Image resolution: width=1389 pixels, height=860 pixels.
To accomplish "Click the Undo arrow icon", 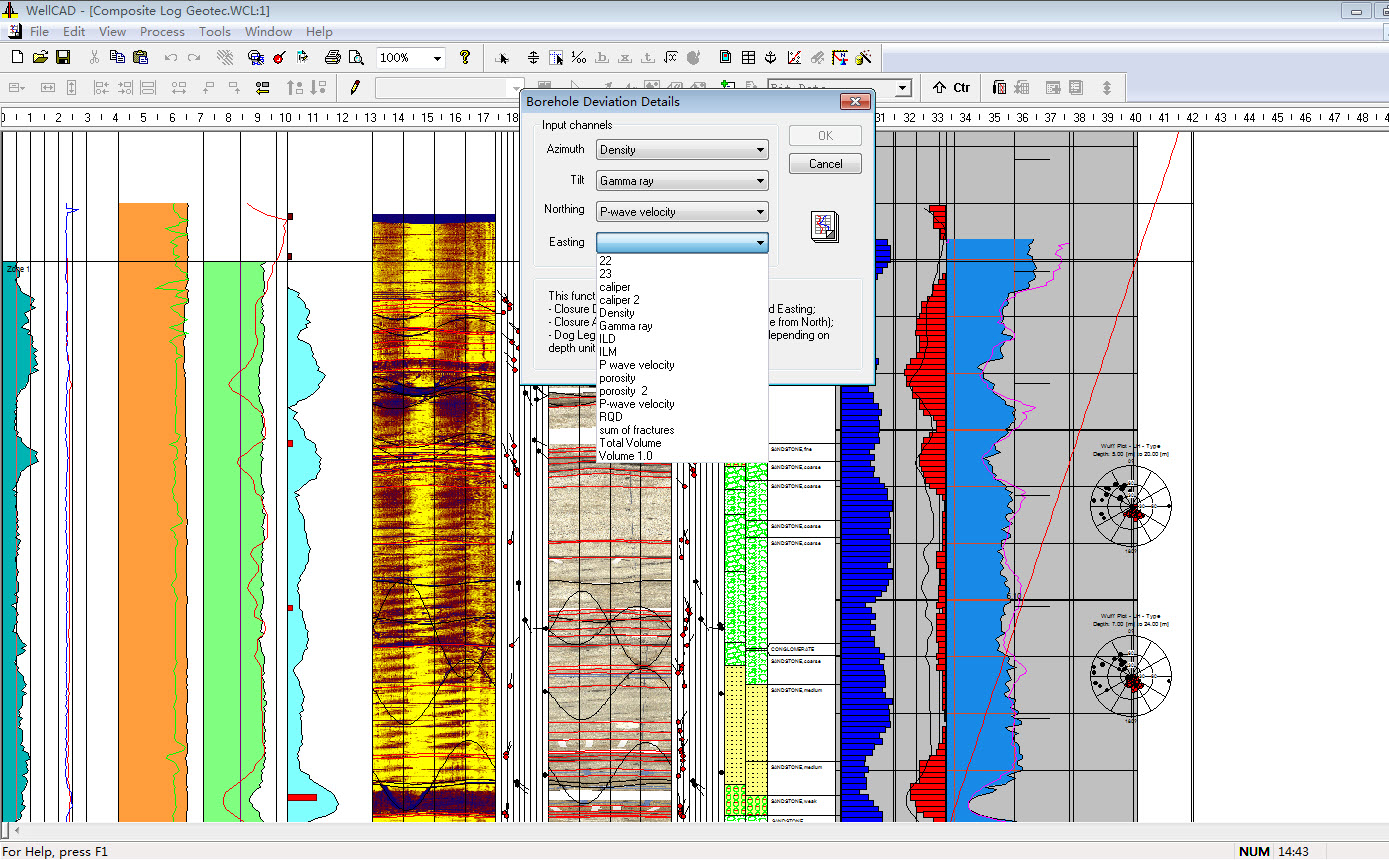I will coord(171,57).
